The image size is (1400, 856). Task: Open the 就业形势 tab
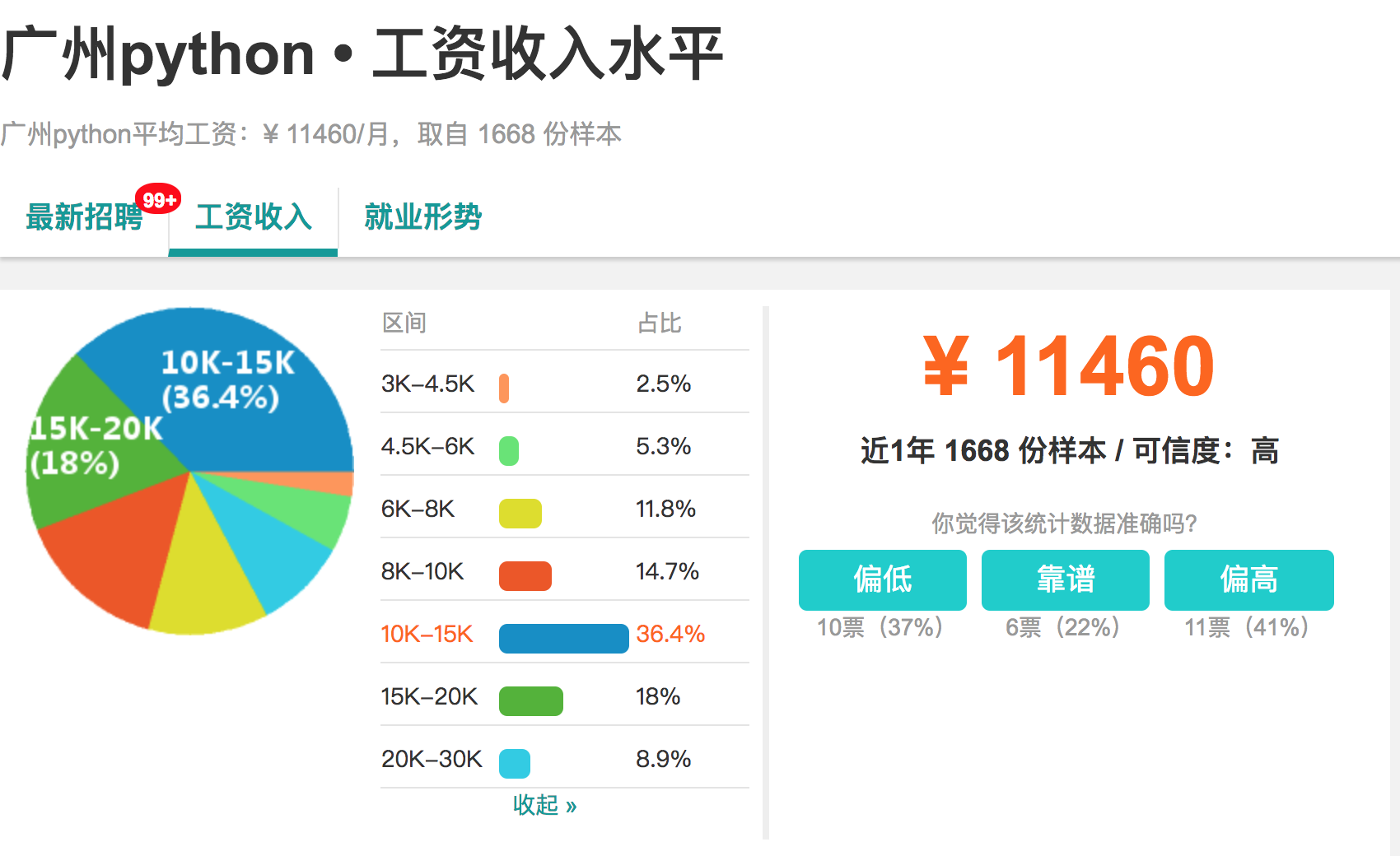point(422,217)
